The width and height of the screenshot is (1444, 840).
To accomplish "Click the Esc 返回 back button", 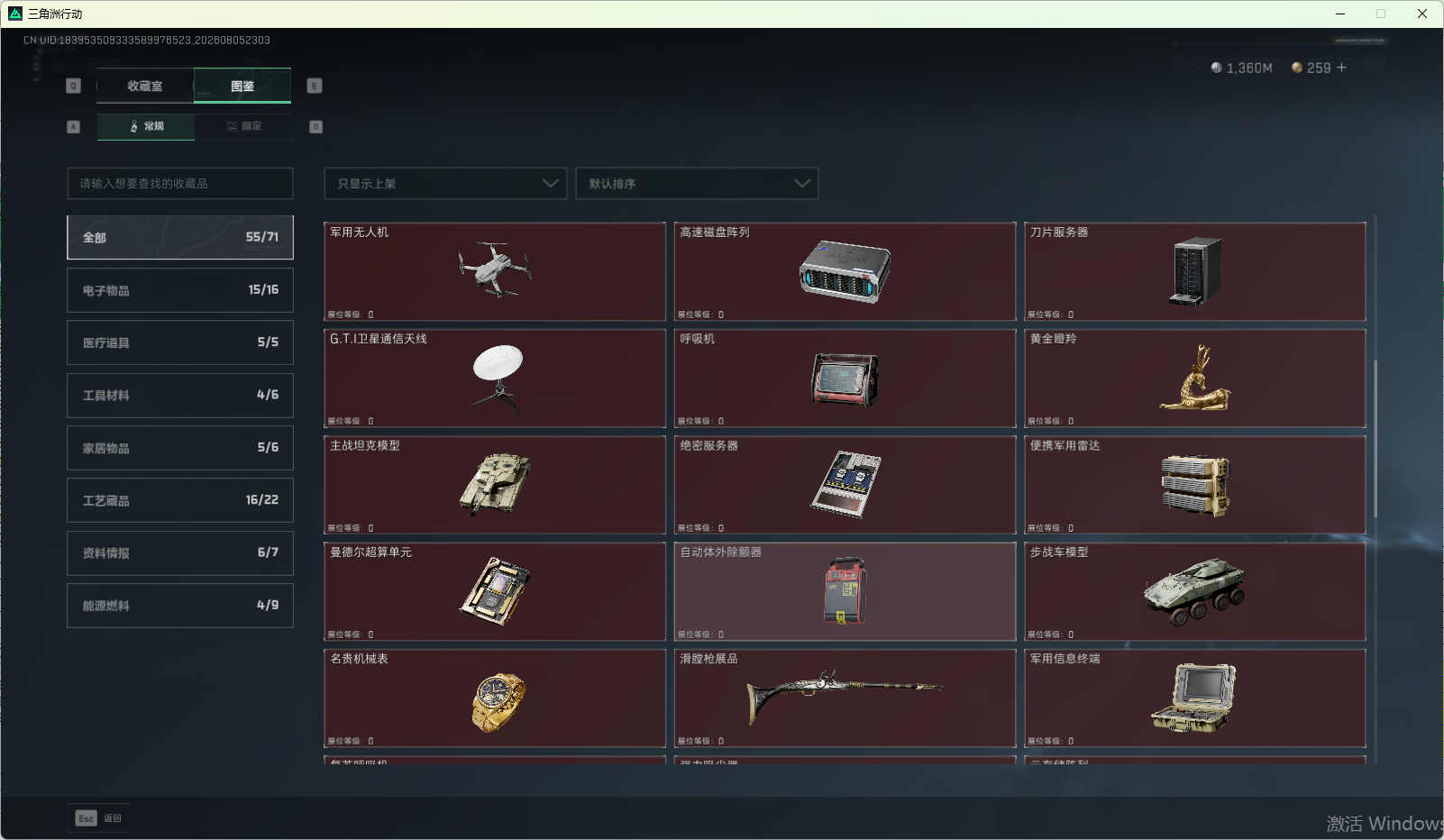I will pos(98,818).
